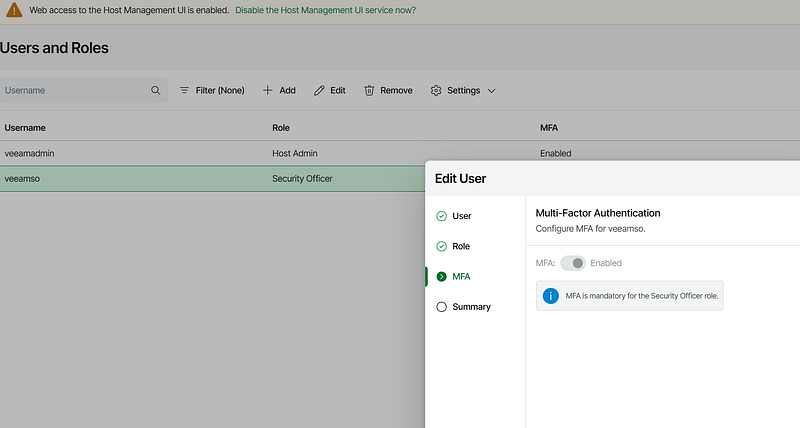Select the veeamso user row
800x428 pixels.
[x=200, y=178]
